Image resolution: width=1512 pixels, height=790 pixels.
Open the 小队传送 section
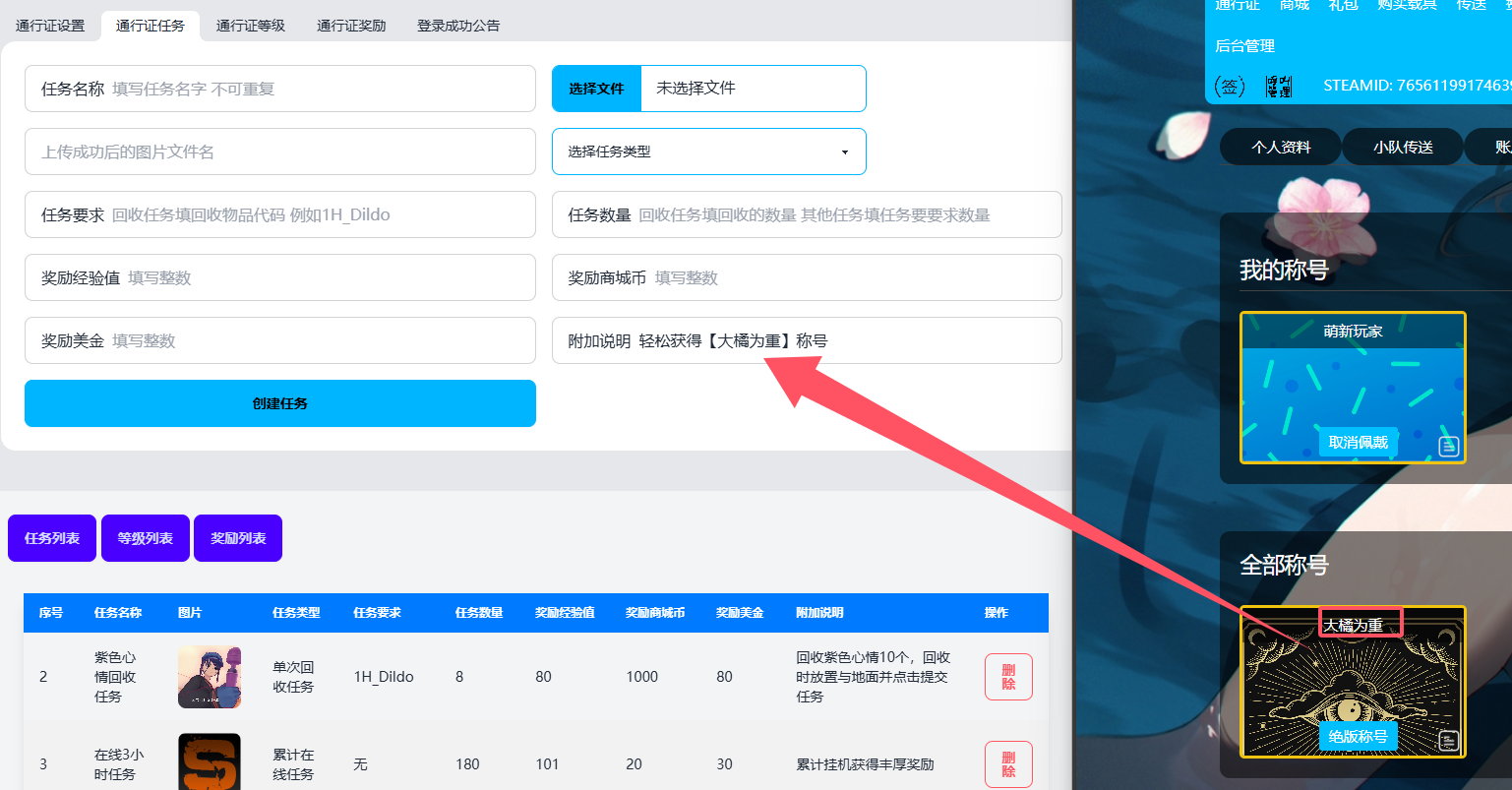[x=1403, y=147]
